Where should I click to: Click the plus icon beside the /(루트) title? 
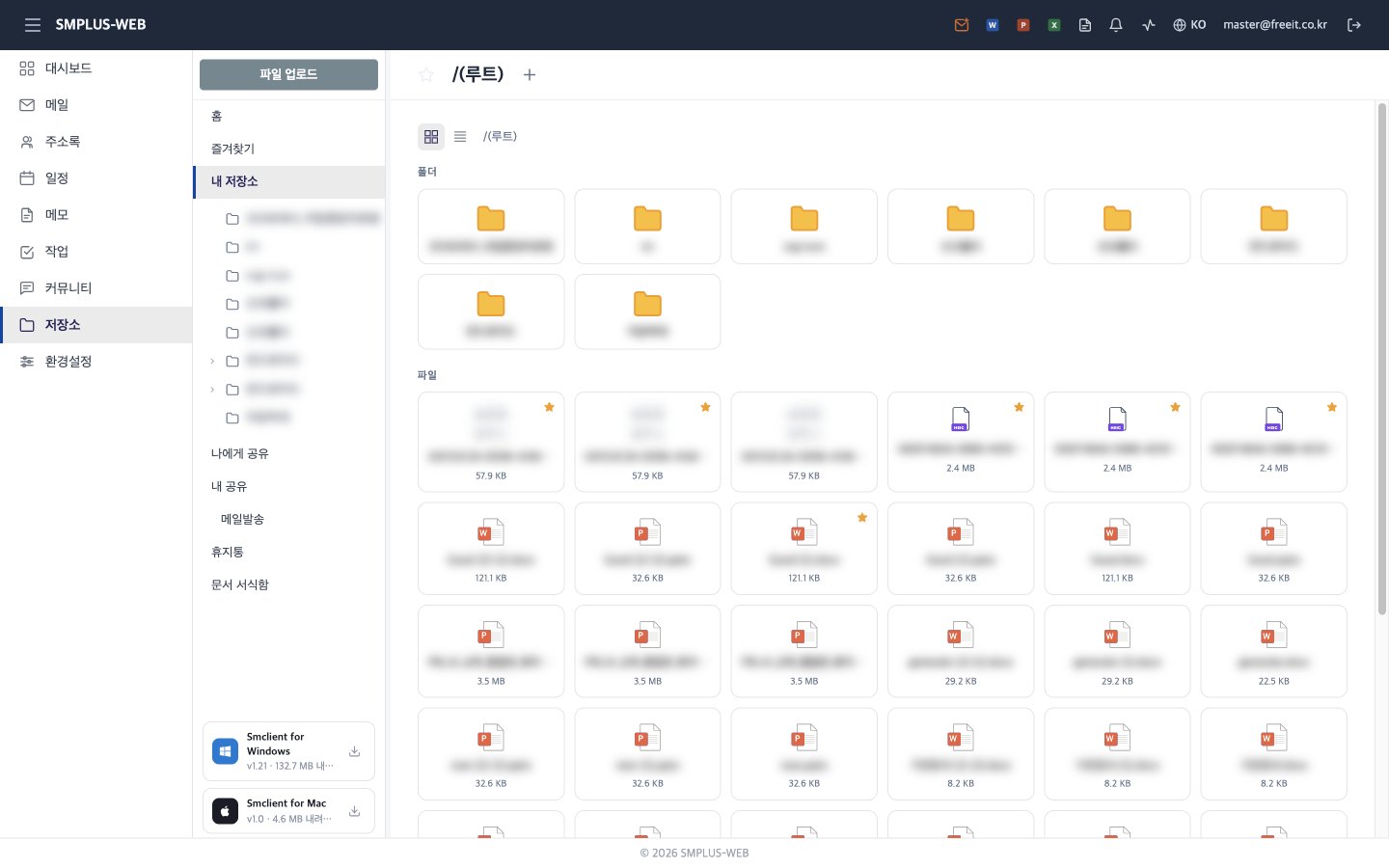[530, 74]
